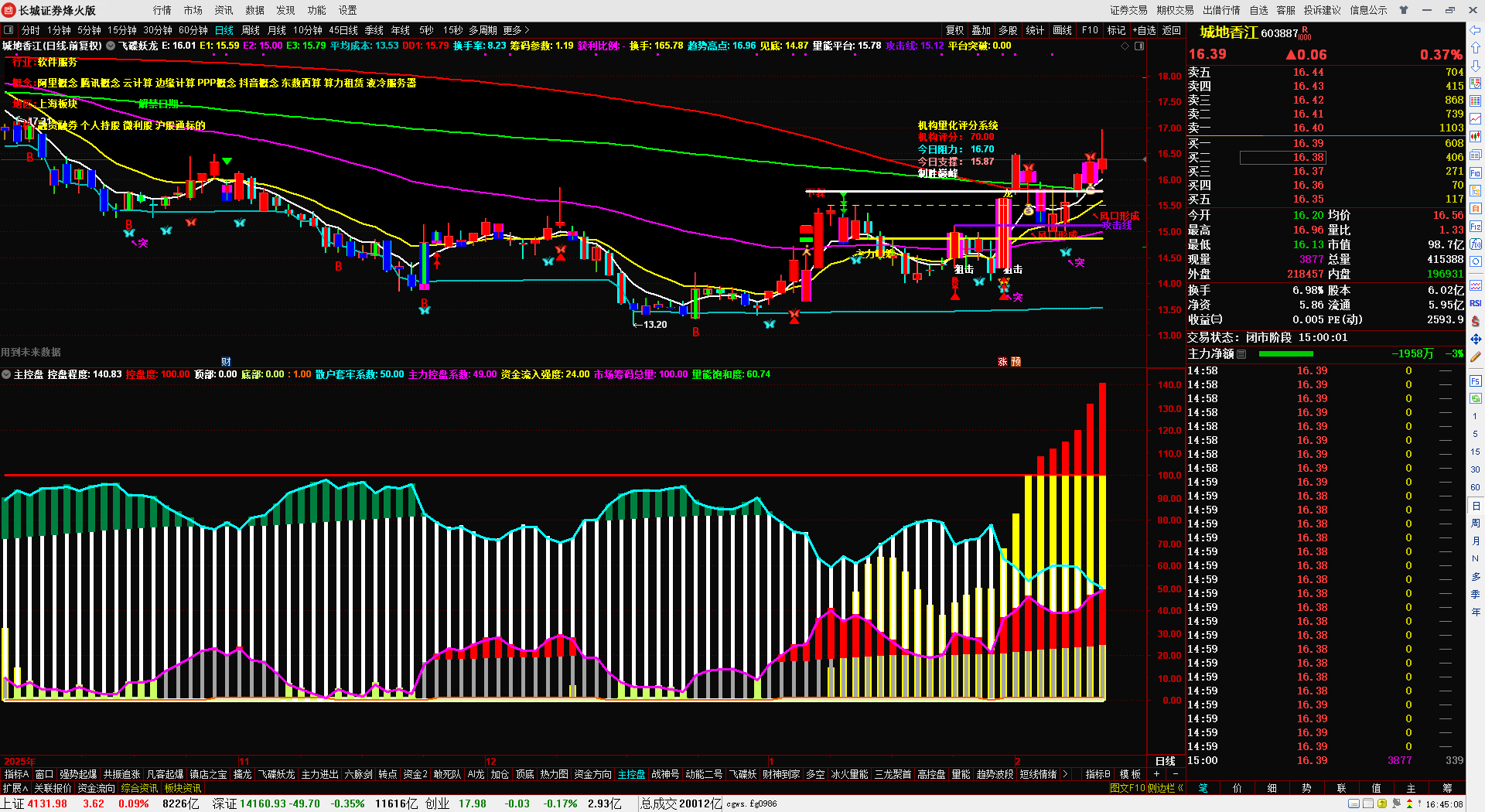This screenshot has height=812, width=1485.
Task: Collapse the 侧边栏 sidebar
Action: (x=1166, y=788)
